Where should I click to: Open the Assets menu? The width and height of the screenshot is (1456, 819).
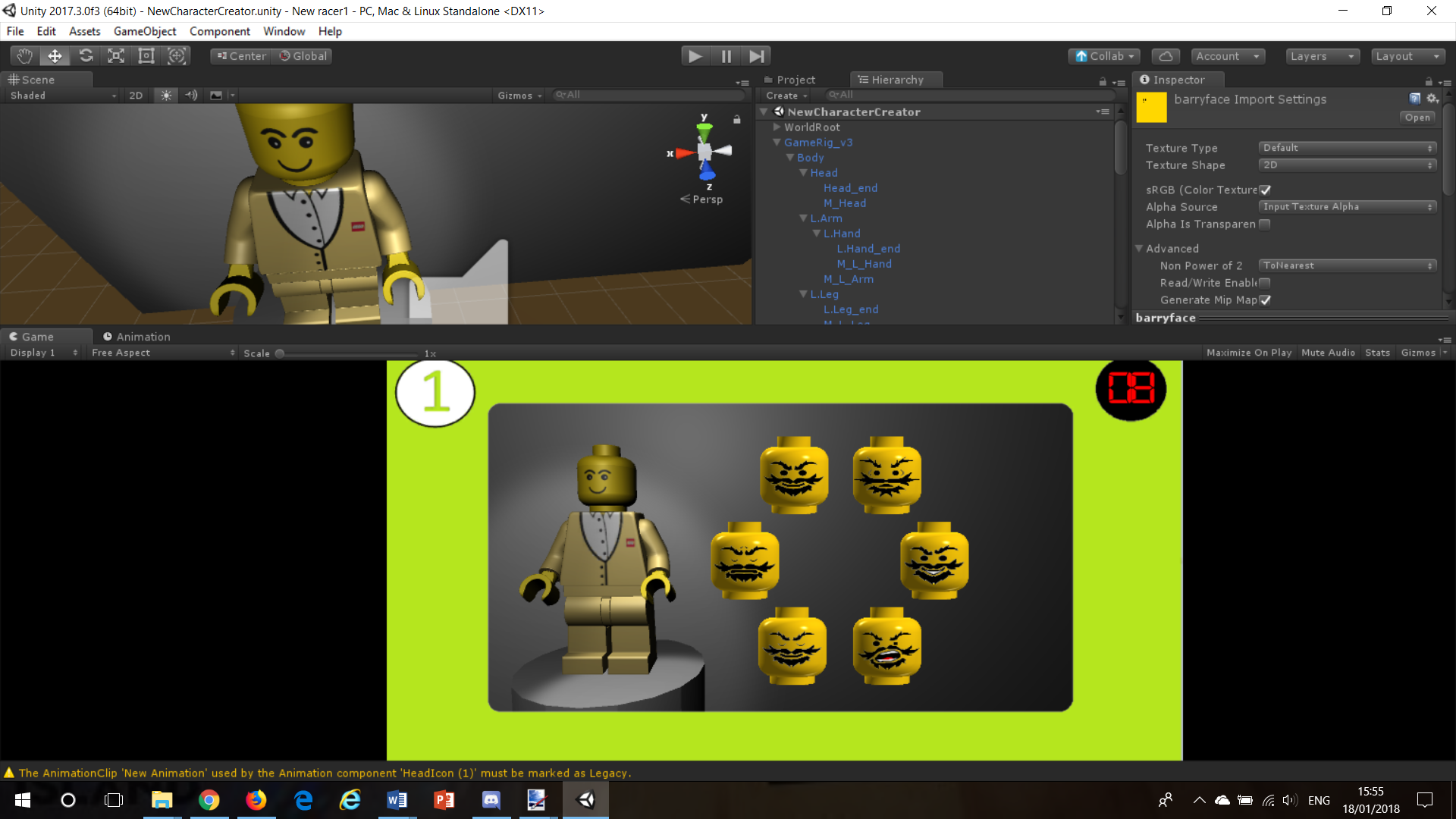84,31
